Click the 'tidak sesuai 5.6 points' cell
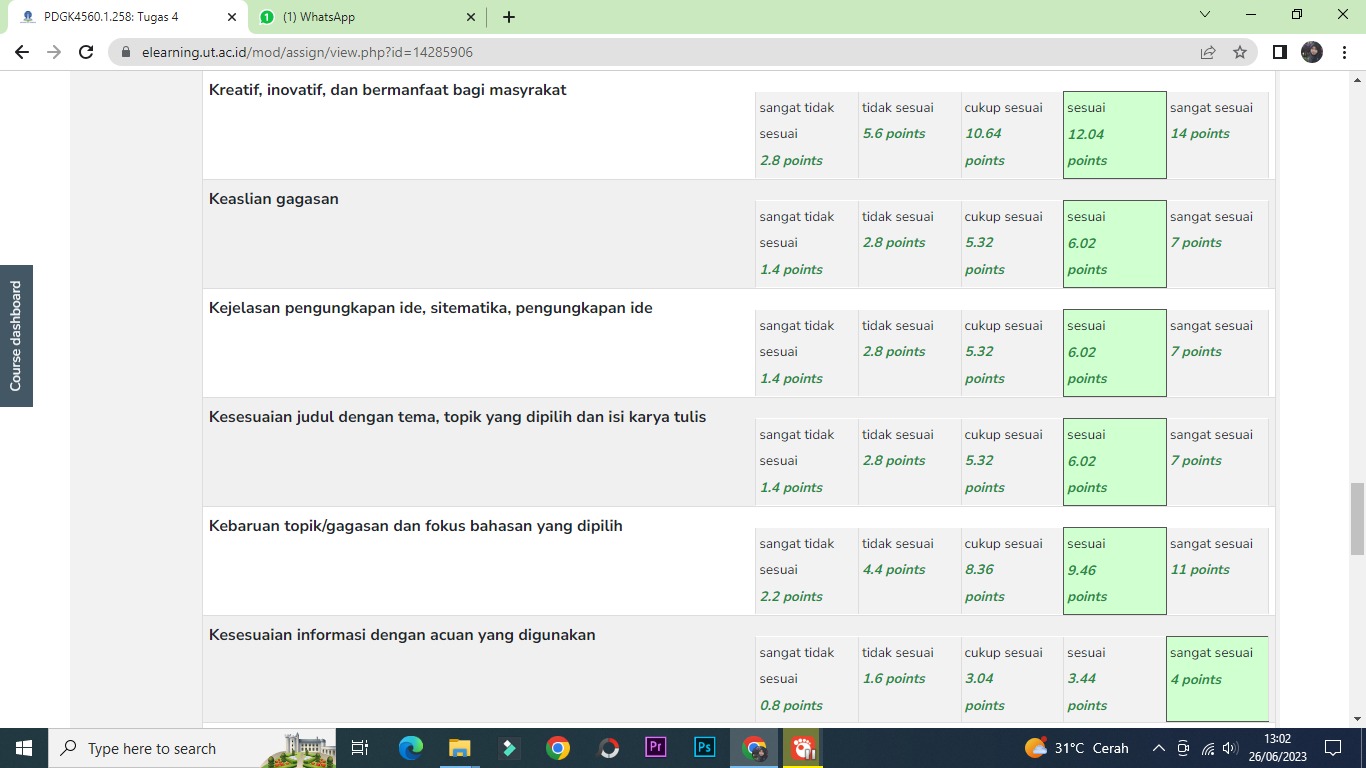 (908, 135)
